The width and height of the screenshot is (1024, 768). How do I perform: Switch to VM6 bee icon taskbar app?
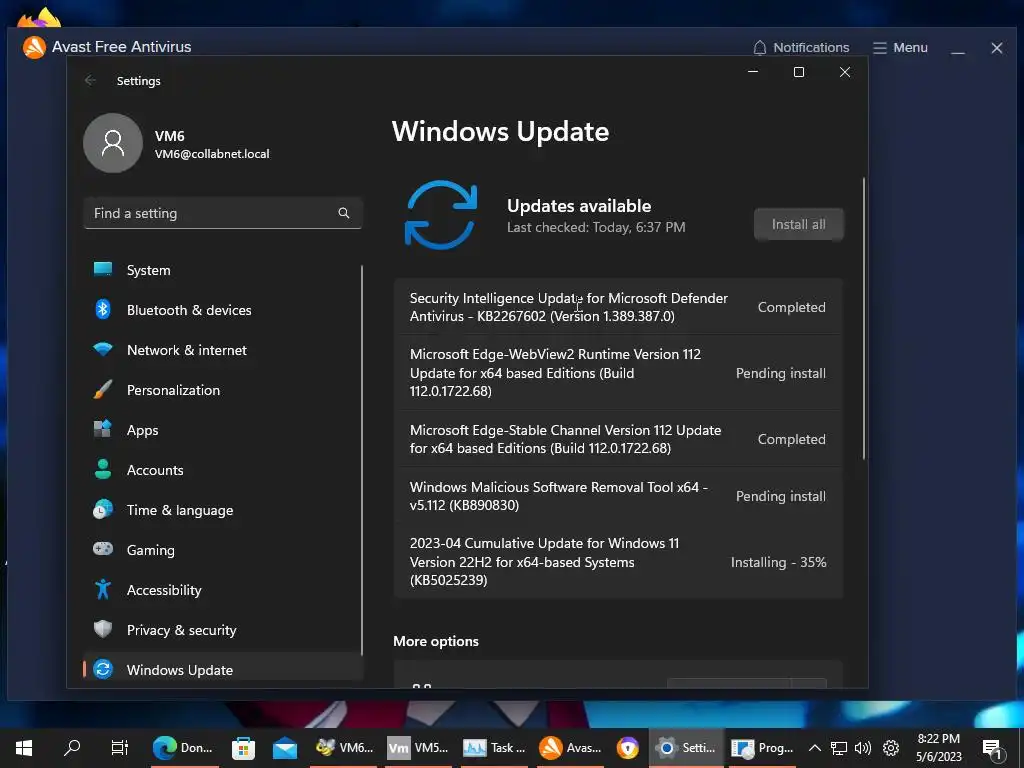coord(344,748)
